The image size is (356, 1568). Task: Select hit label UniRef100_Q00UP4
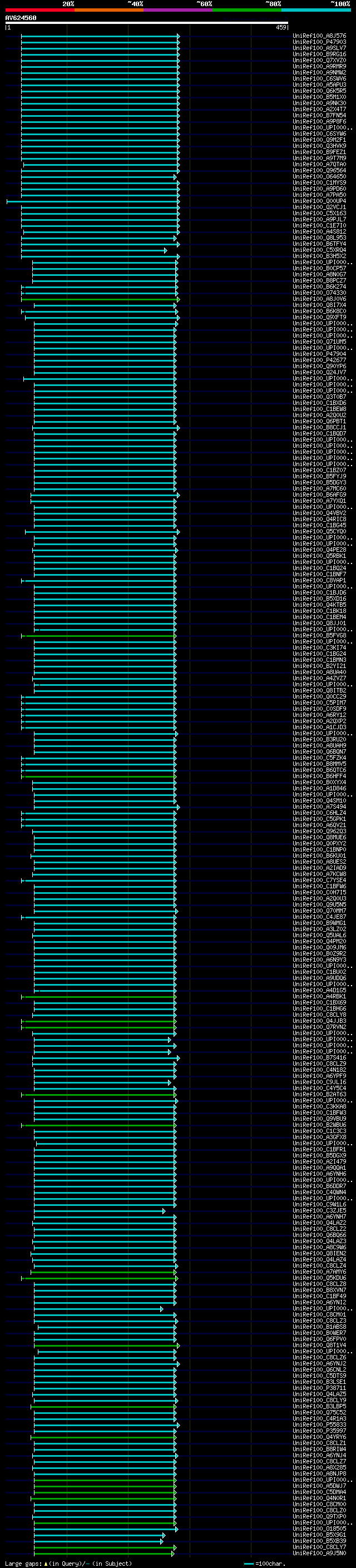[319, 201]
